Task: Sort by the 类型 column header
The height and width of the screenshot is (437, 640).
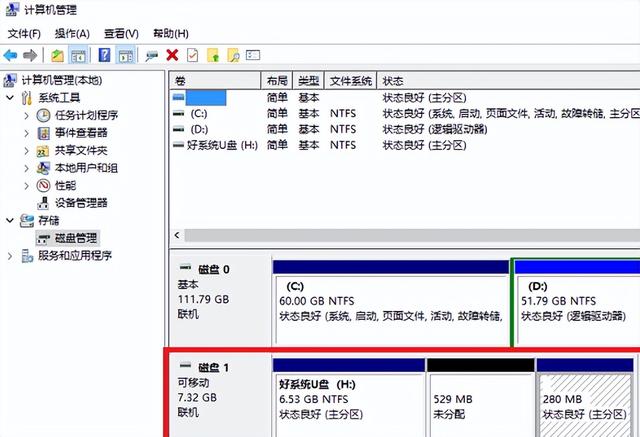Action: point(309,81)
